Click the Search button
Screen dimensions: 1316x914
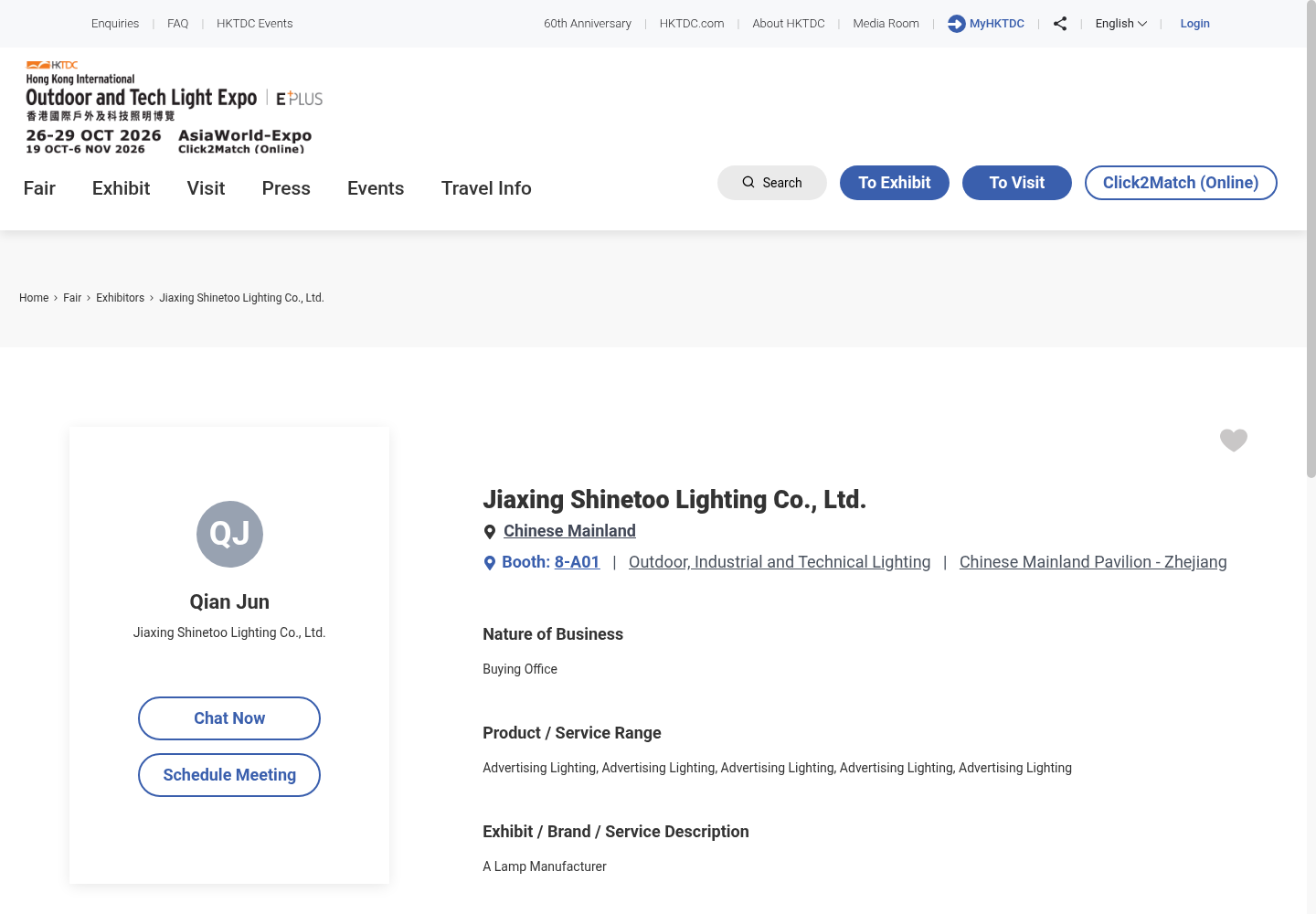pos(772,183)
